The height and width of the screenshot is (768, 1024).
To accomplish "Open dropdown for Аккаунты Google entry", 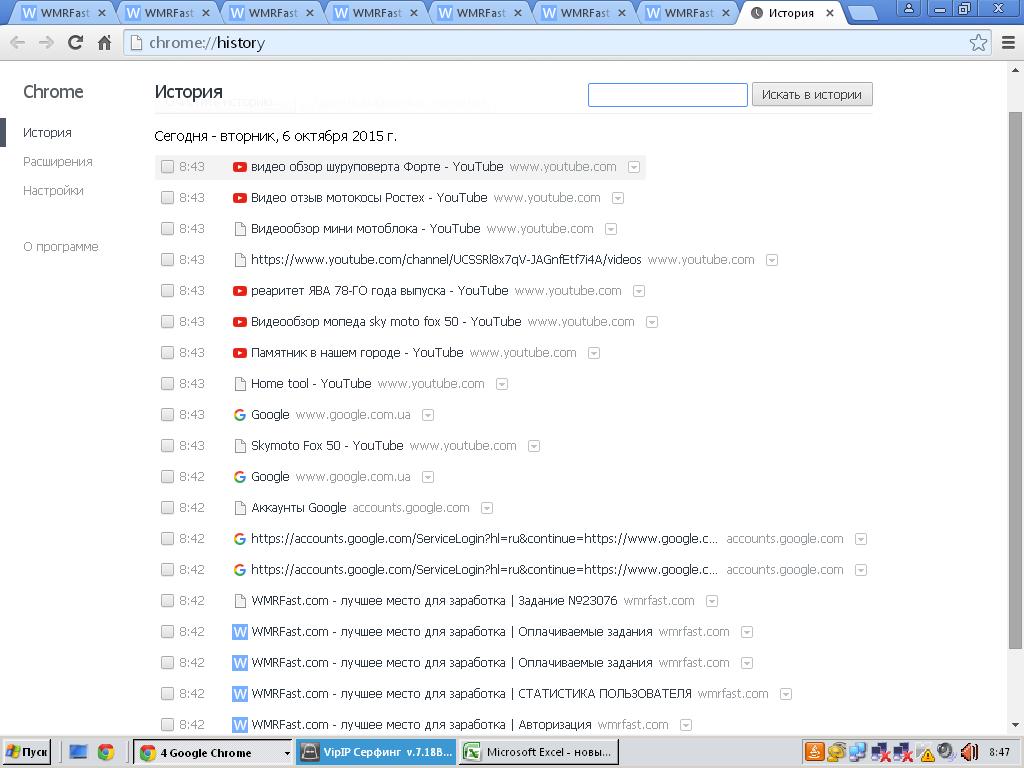I will point(487,508).
